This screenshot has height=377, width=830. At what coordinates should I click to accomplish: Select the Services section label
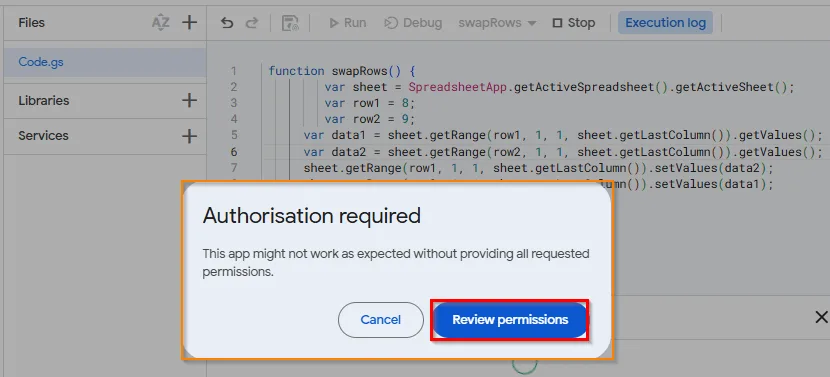click(43, 136)
